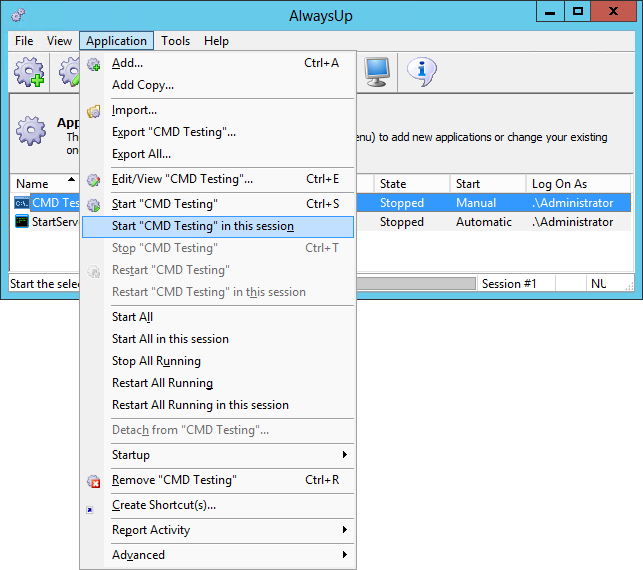This screenshot has height=570, width=643.
Task: Click .\Administrator in the StartServ row
Action: pos(572,222)
